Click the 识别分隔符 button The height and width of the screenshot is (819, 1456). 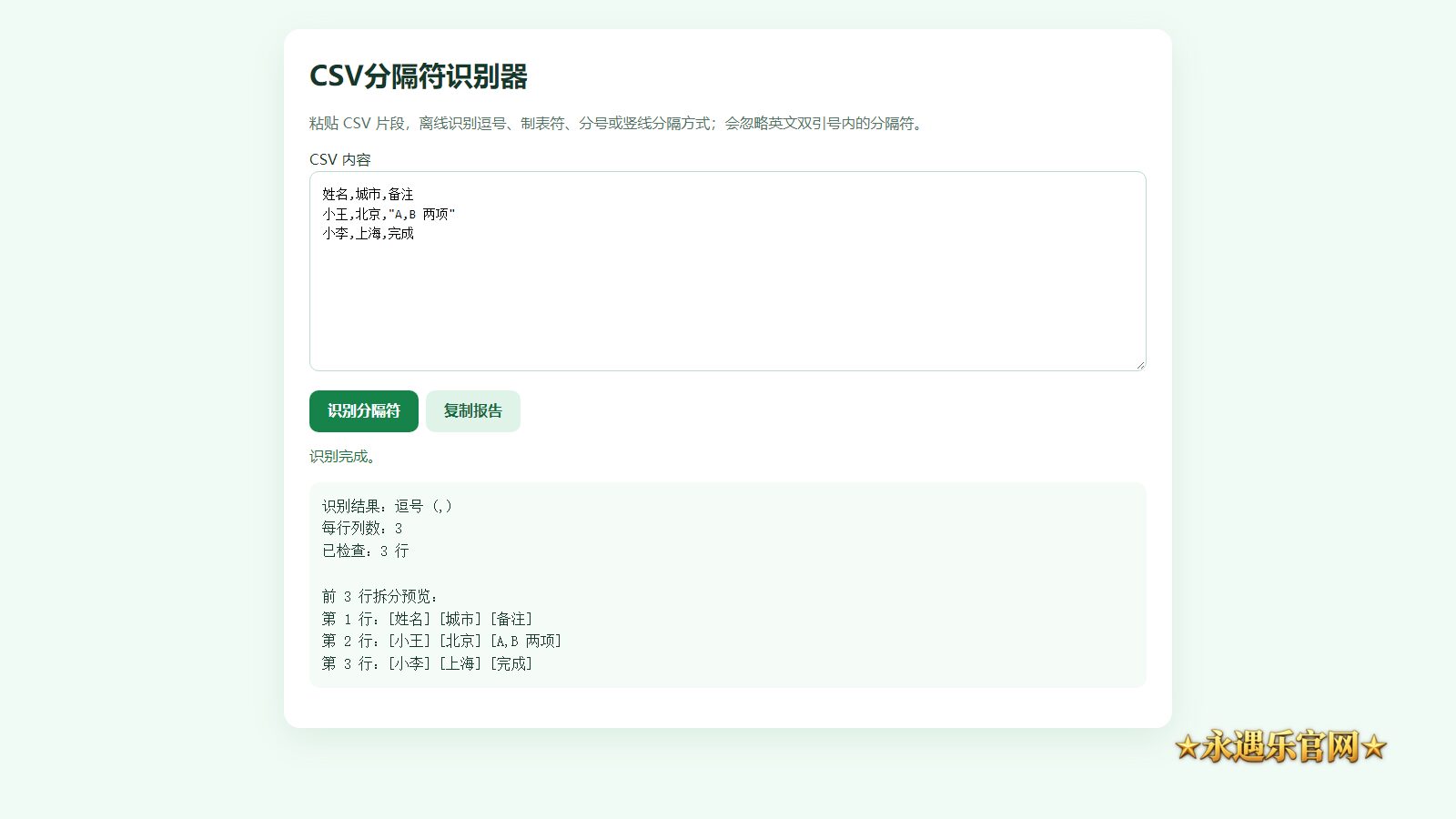pyautogui.click(x=364, y=411)
